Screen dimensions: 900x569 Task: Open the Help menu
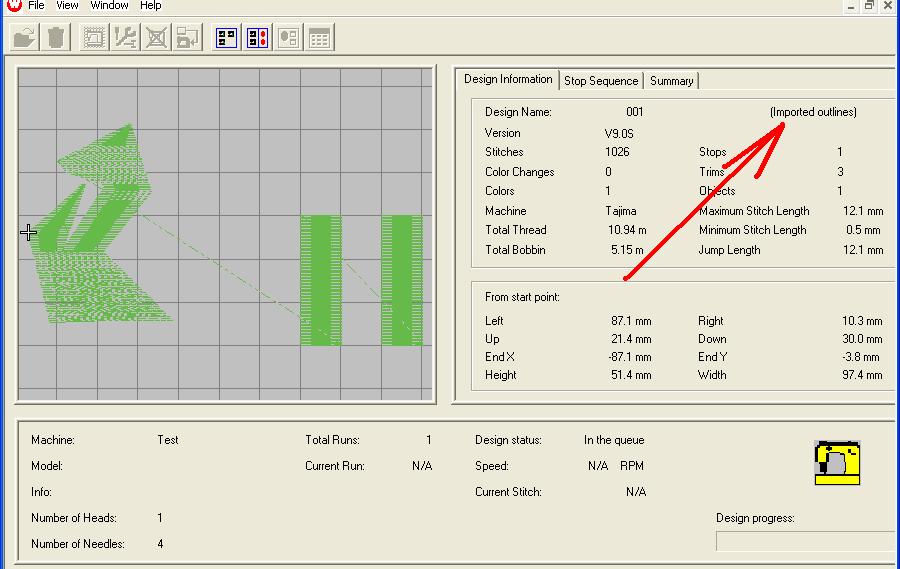pos(150,6)
